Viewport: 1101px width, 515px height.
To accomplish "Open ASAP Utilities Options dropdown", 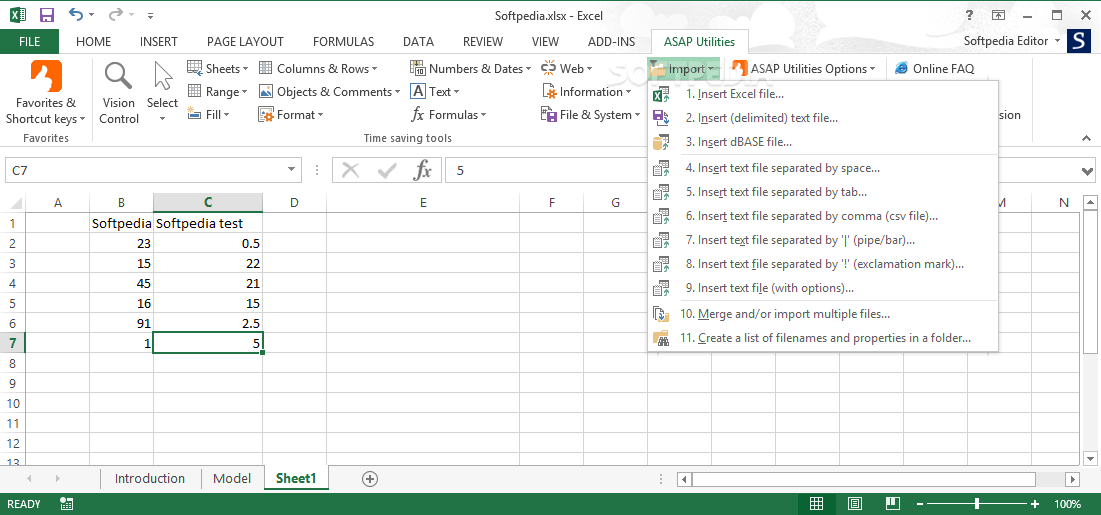I will (804, 68).
